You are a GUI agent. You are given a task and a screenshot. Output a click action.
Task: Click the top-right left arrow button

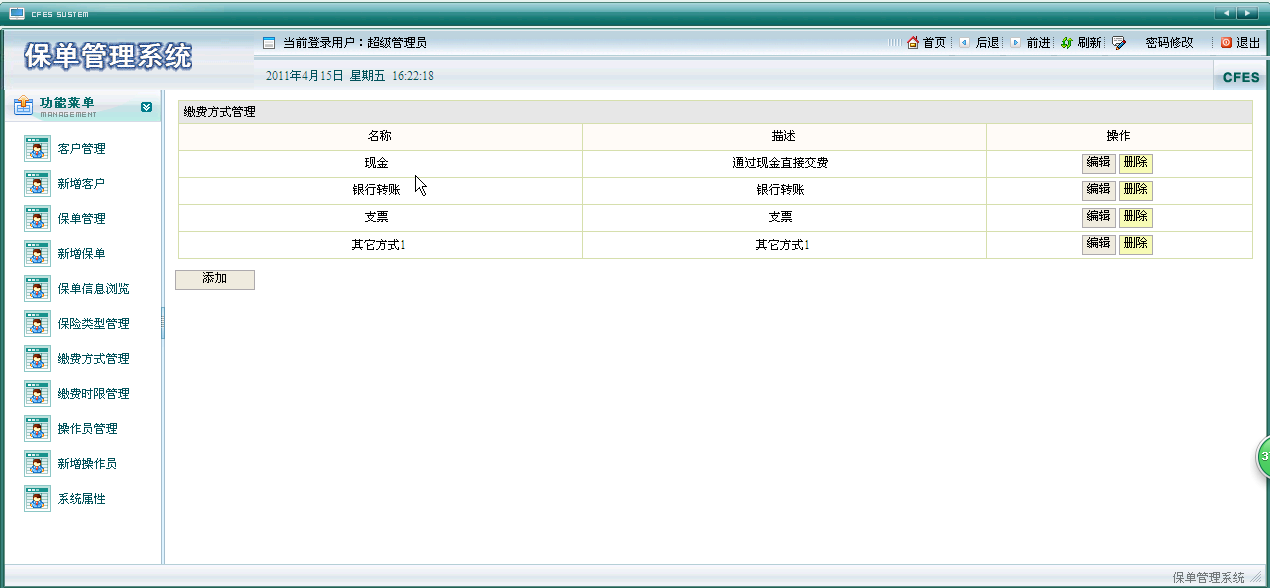pos(1226,13)
